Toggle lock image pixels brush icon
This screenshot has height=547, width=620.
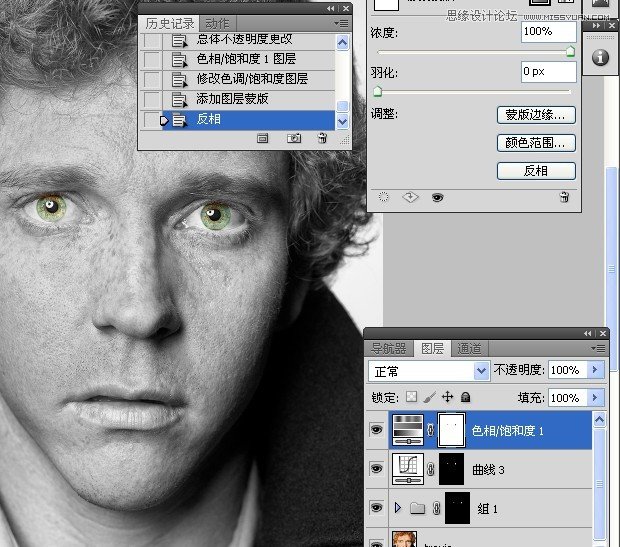pyautogui.click(x=429, y=397)
